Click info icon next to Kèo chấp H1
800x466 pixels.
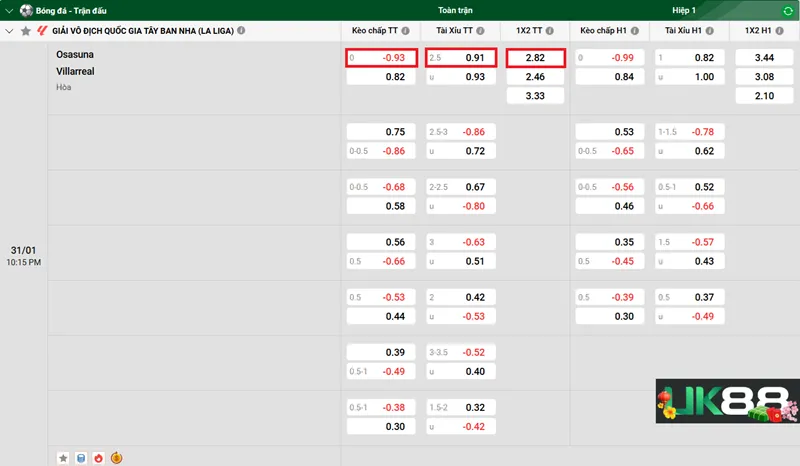(x=634, y=31)
